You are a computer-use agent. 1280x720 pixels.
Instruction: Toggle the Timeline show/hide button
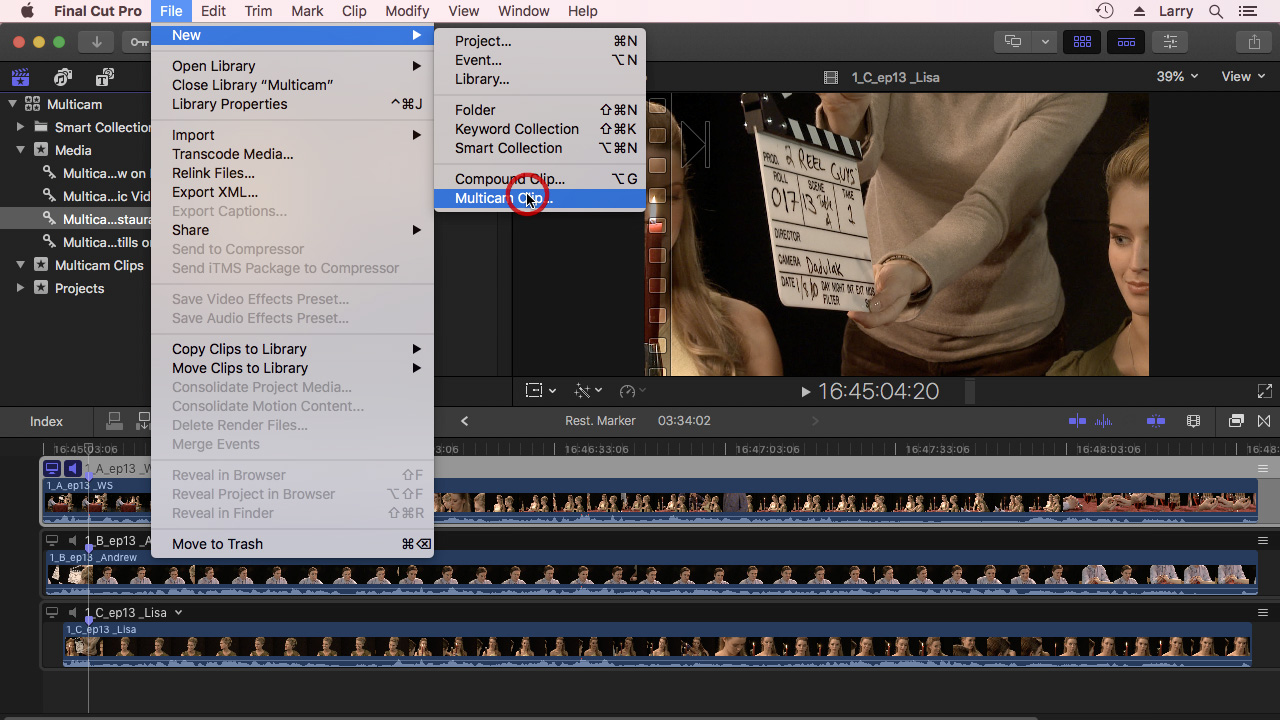(x=1126, y=42)
